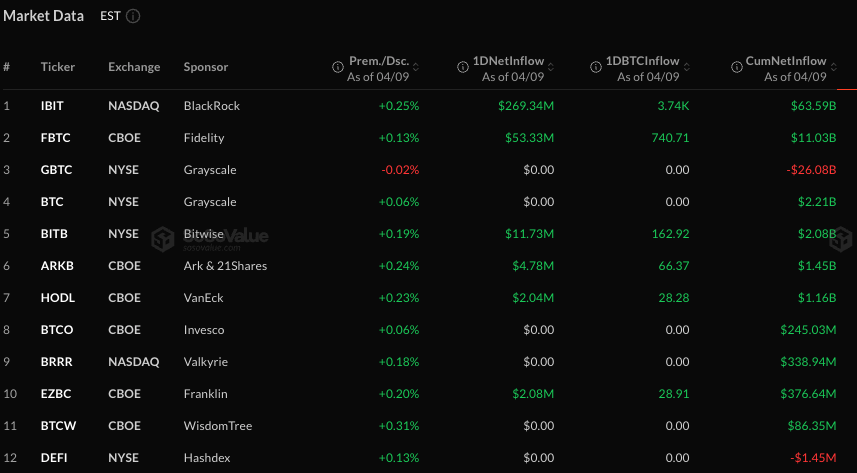Click the 1DNetInflow column header label

click(x=508, y=61)
